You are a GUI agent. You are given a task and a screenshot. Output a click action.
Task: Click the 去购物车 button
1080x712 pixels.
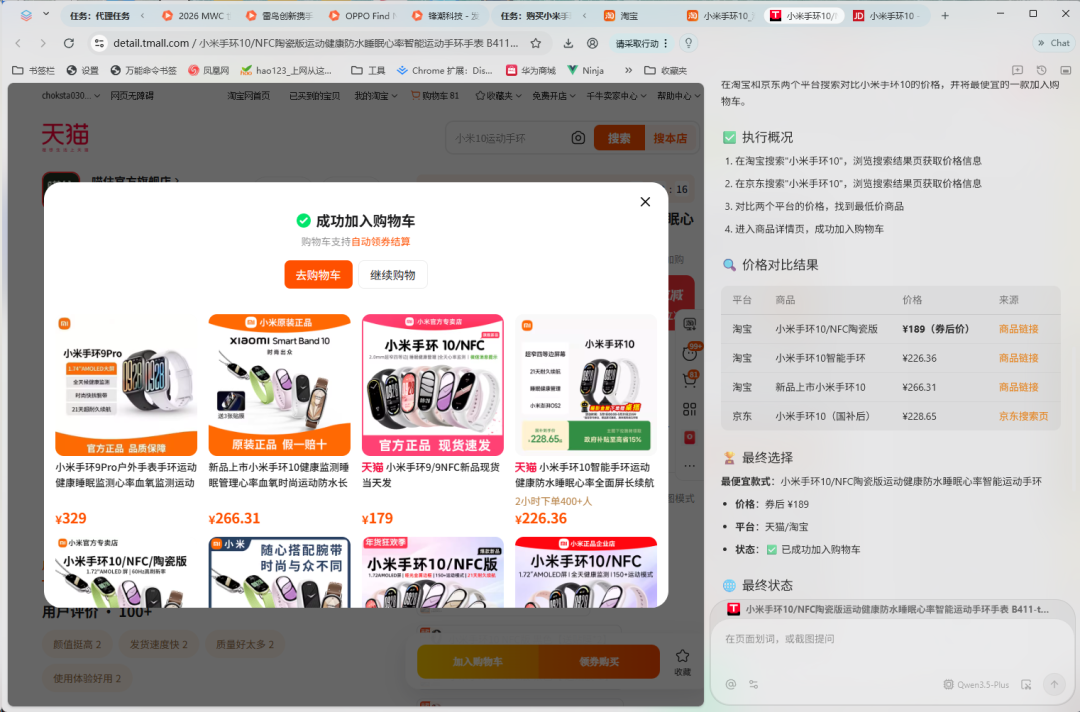318,275
